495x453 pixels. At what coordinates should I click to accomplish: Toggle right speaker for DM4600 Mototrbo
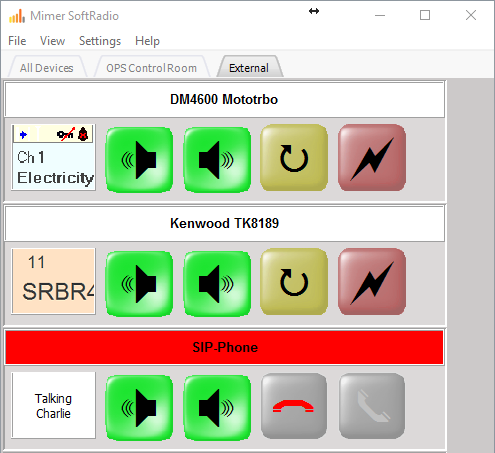pyautogui.click(x=217, y=160)
